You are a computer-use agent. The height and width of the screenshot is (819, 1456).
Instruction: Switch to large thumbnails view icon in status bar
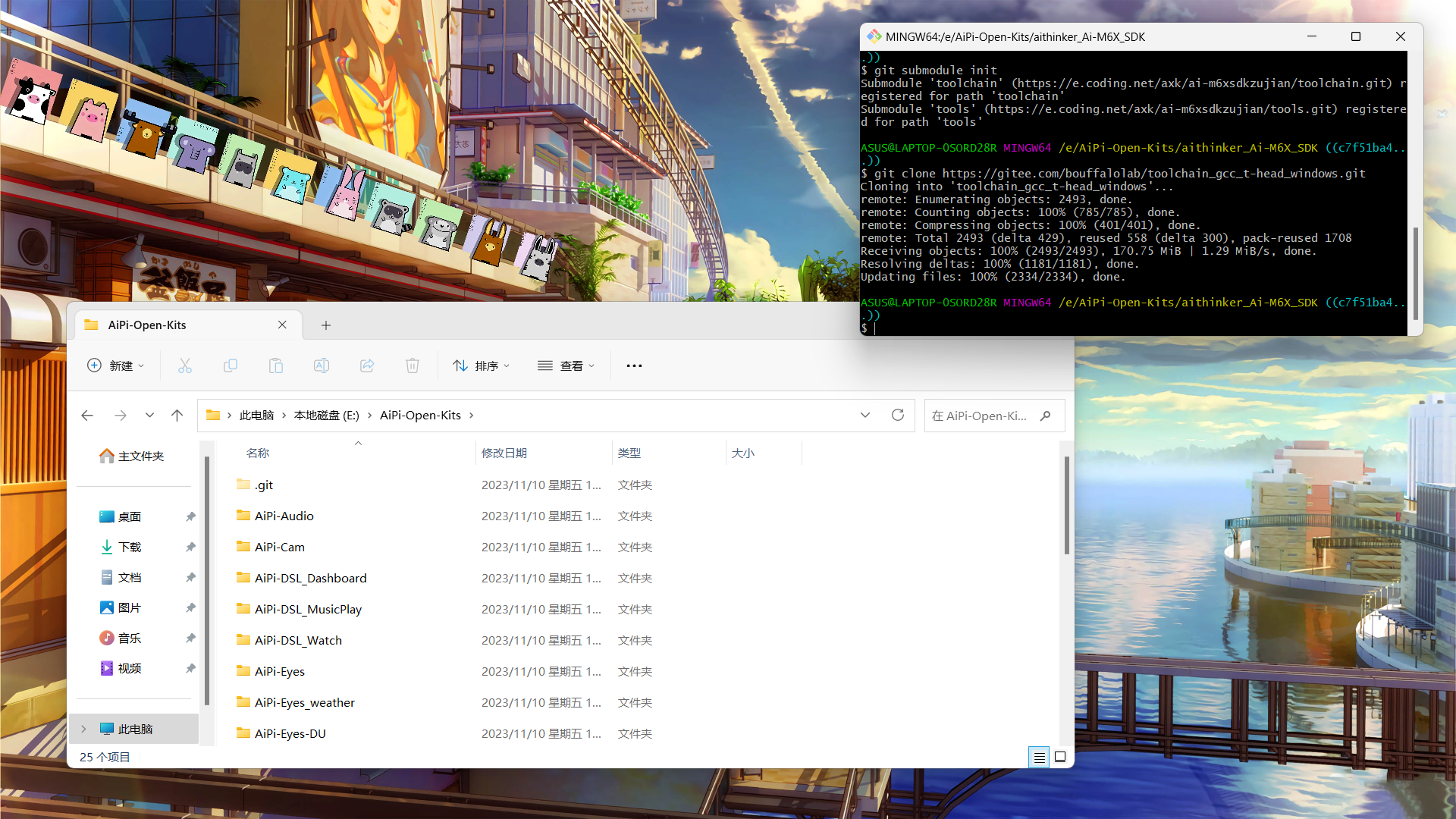1060,757
